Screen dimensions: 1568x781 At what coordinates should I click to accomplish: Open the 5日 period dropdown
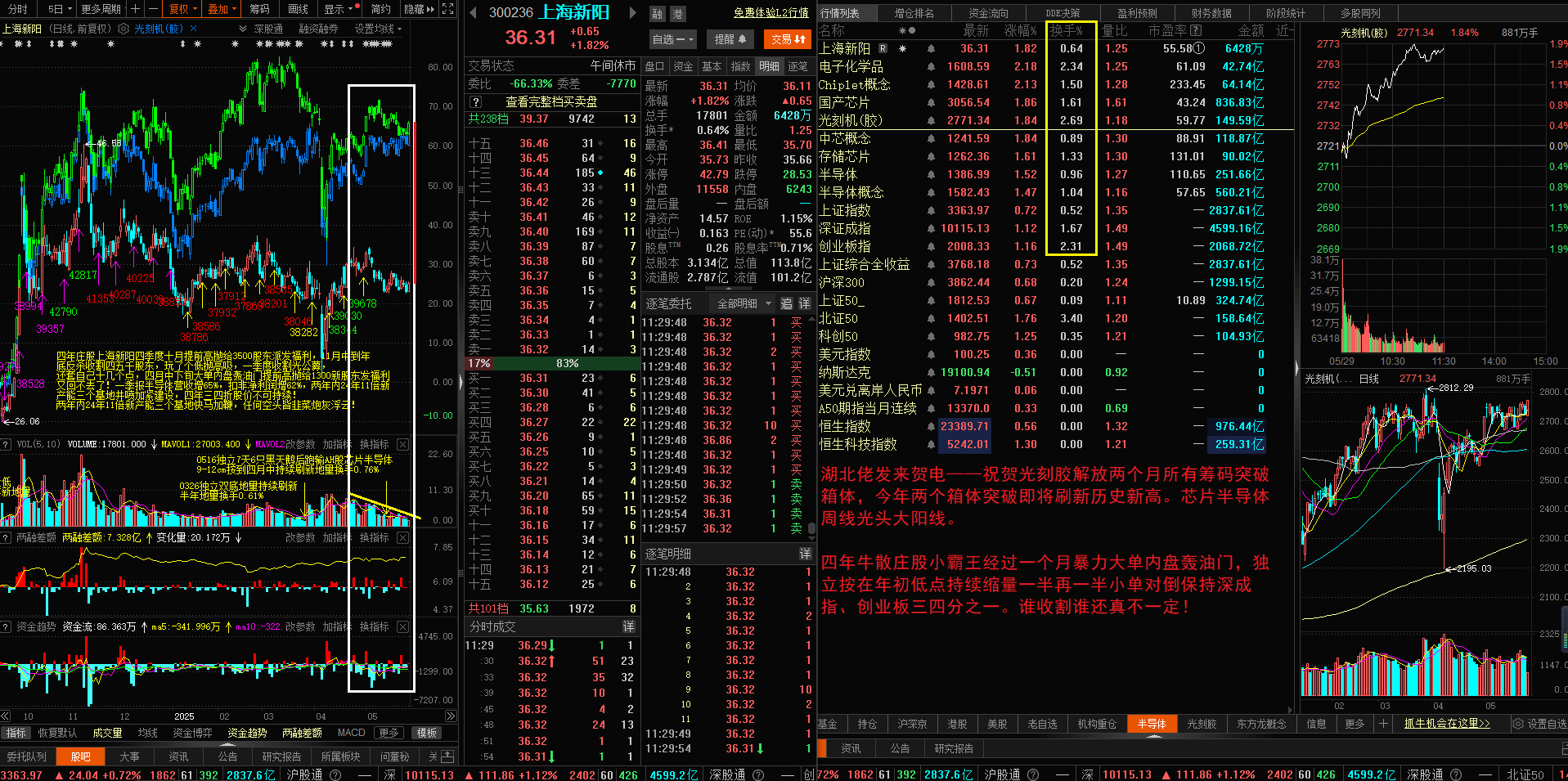coord(60,9)
